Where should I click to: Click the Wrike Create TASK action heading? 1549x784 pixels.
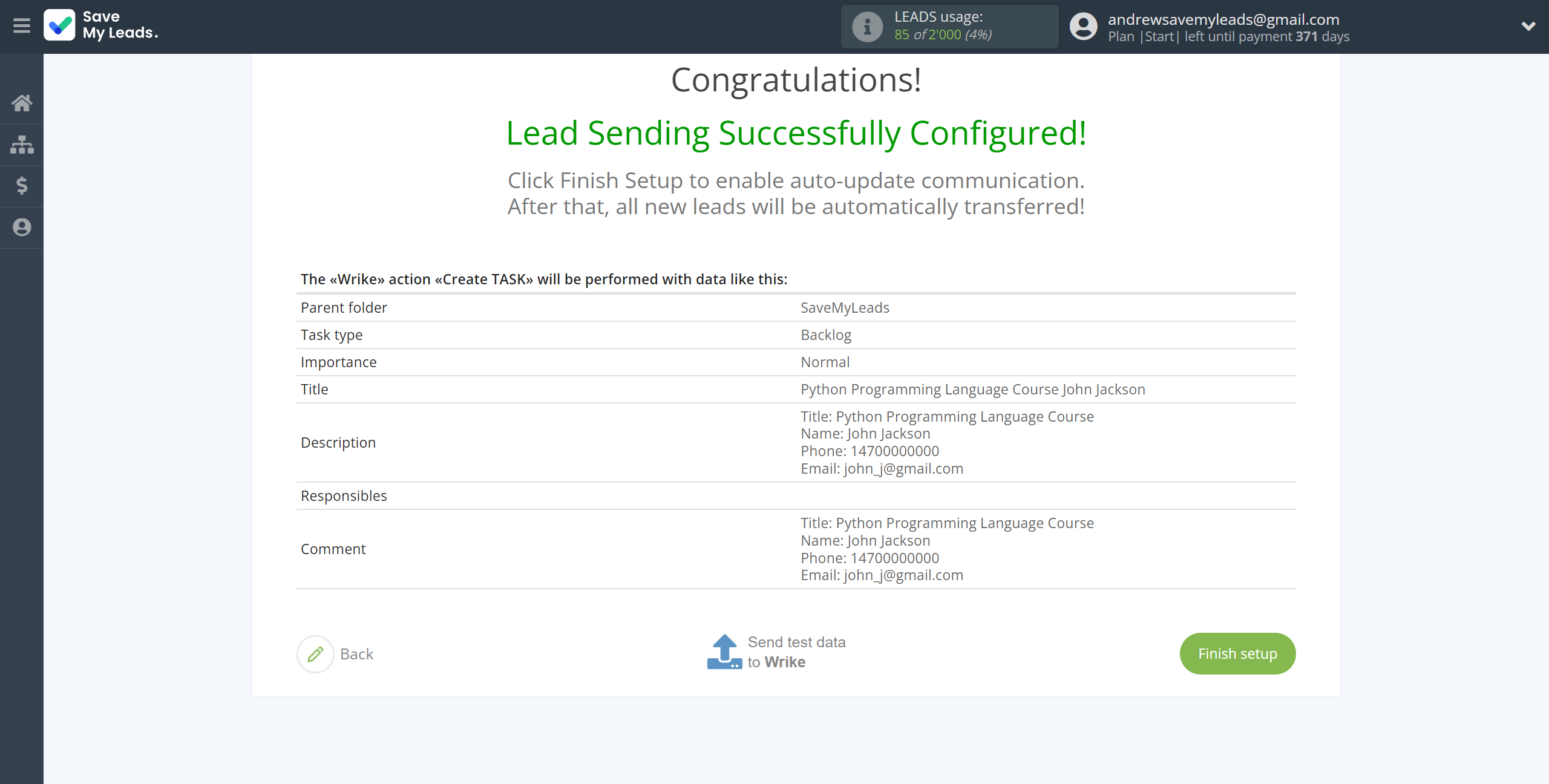coord(543,279)
